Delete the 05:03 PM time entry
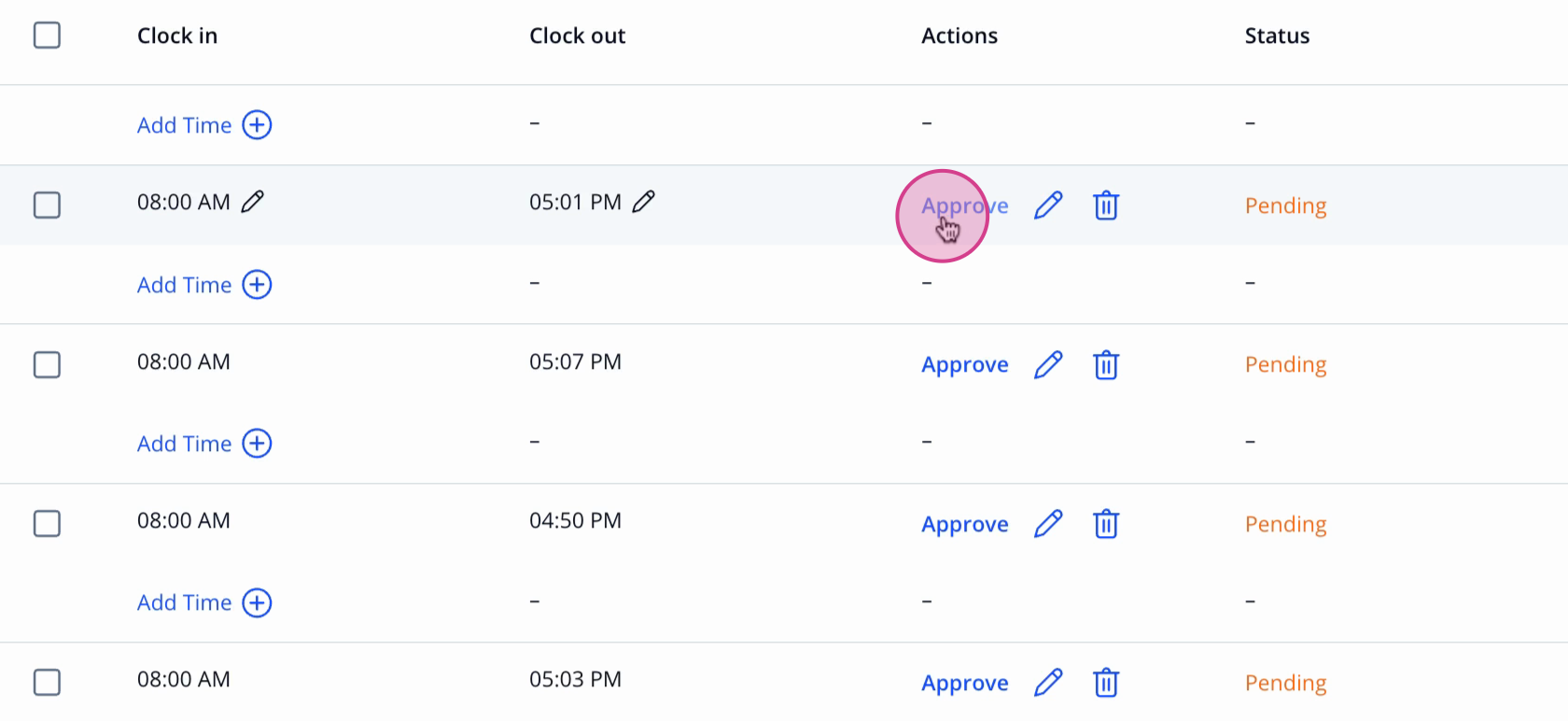The image size is (1568, 721). pyautogui.click(x=1106, y=683)
